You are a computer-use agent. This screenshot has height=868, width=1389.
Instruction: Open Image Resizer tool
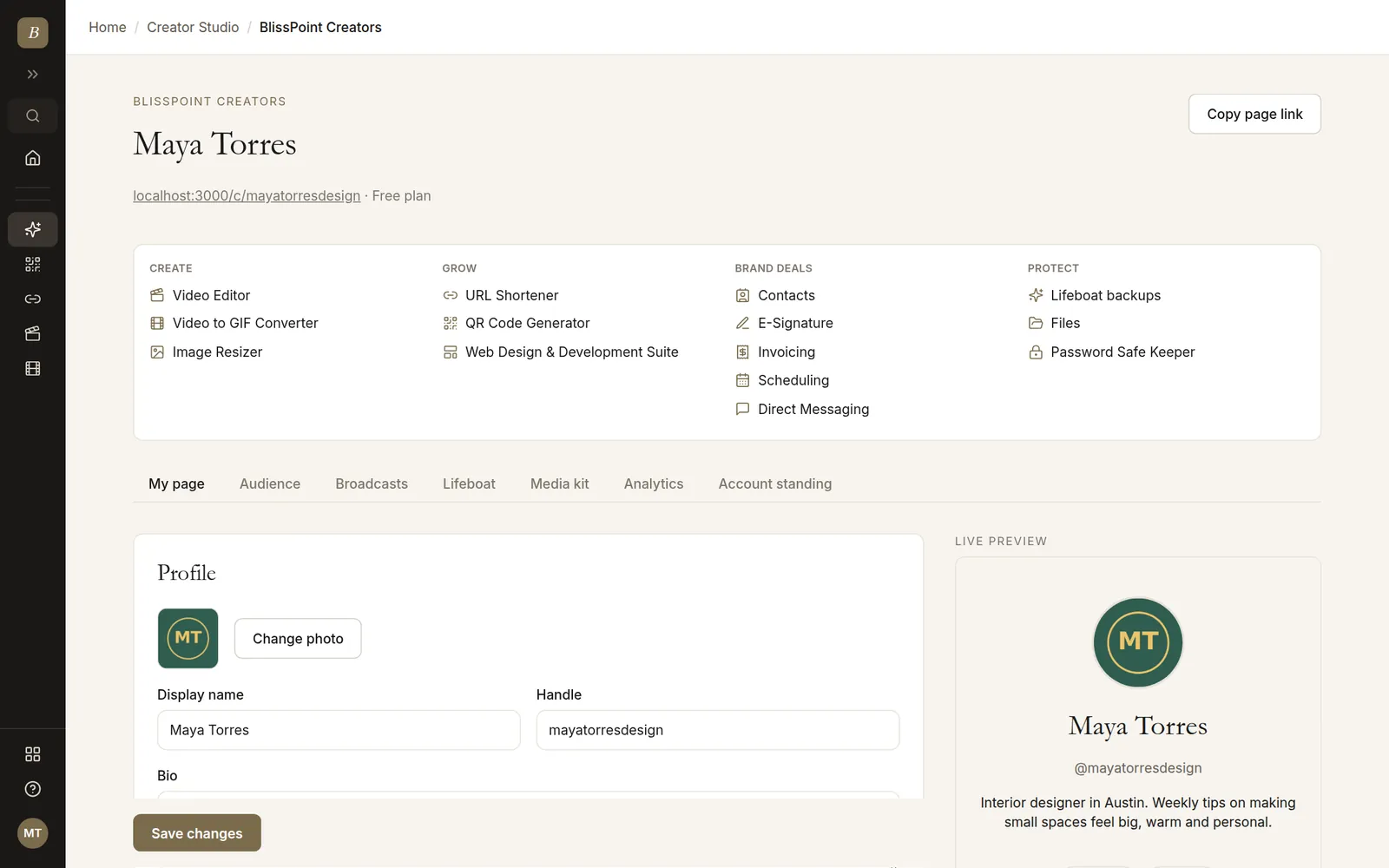[x=206, y=352]
